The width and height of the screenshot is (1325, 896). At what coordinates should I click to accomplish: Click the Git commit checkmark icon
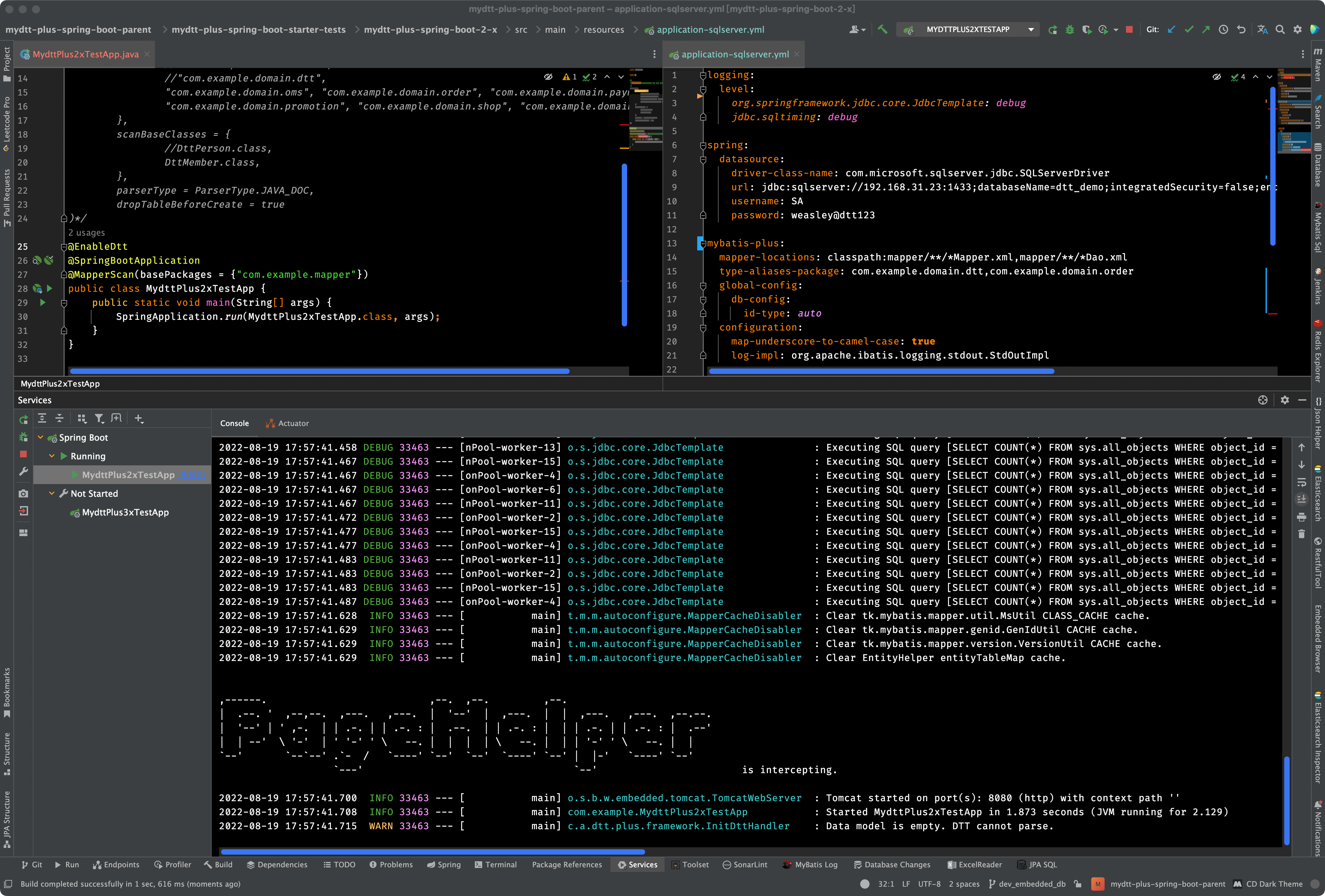point(1189,29)
